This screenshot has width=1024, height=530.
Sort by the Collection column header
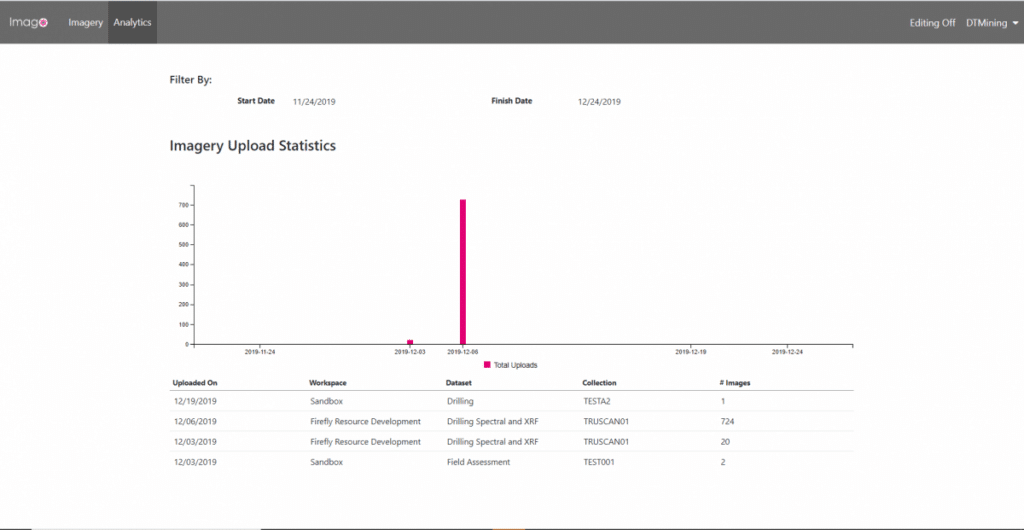599,382
